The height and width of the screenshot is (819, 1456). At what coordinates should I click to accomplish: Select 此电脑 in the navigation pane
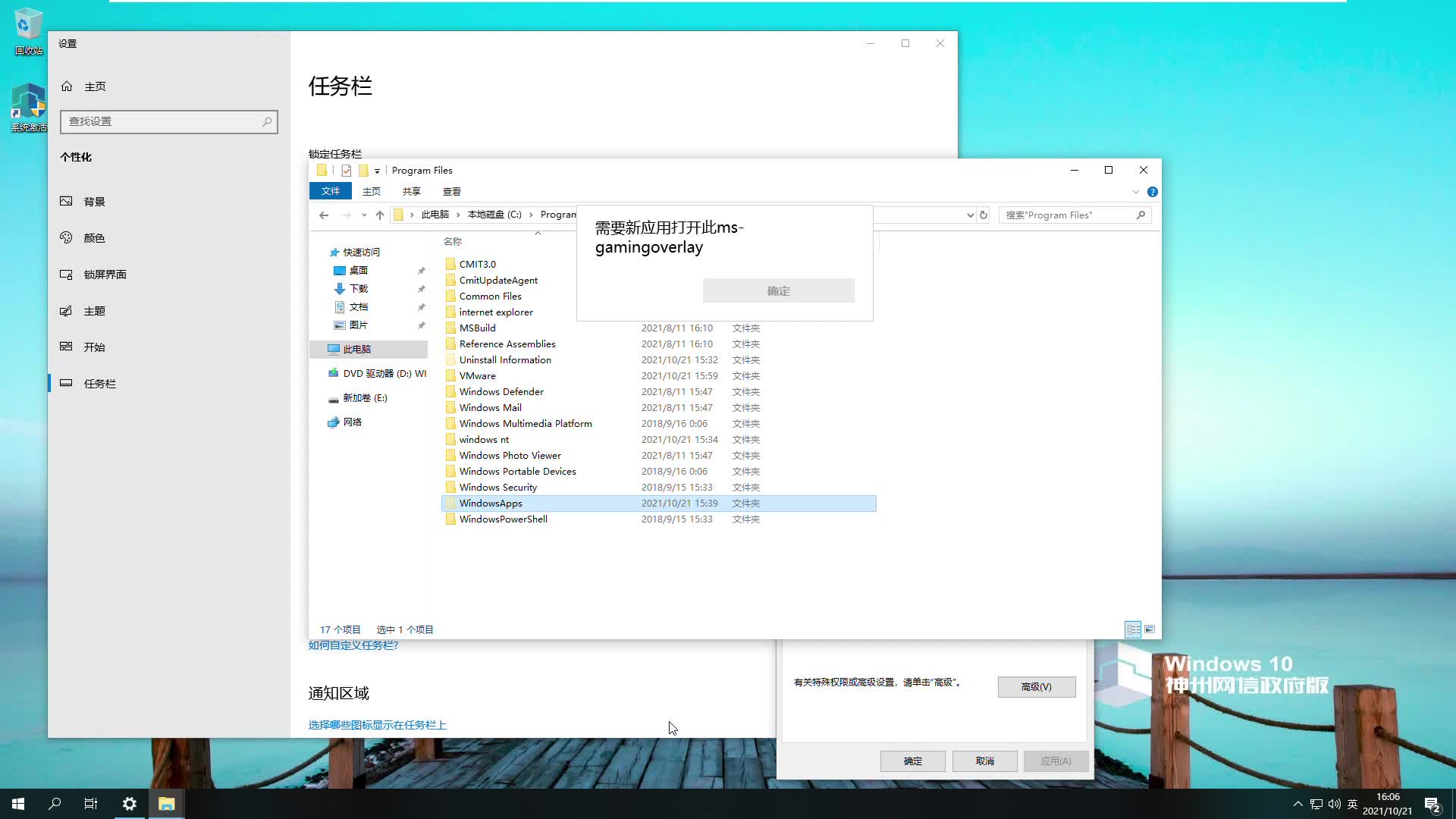(356, 350)
